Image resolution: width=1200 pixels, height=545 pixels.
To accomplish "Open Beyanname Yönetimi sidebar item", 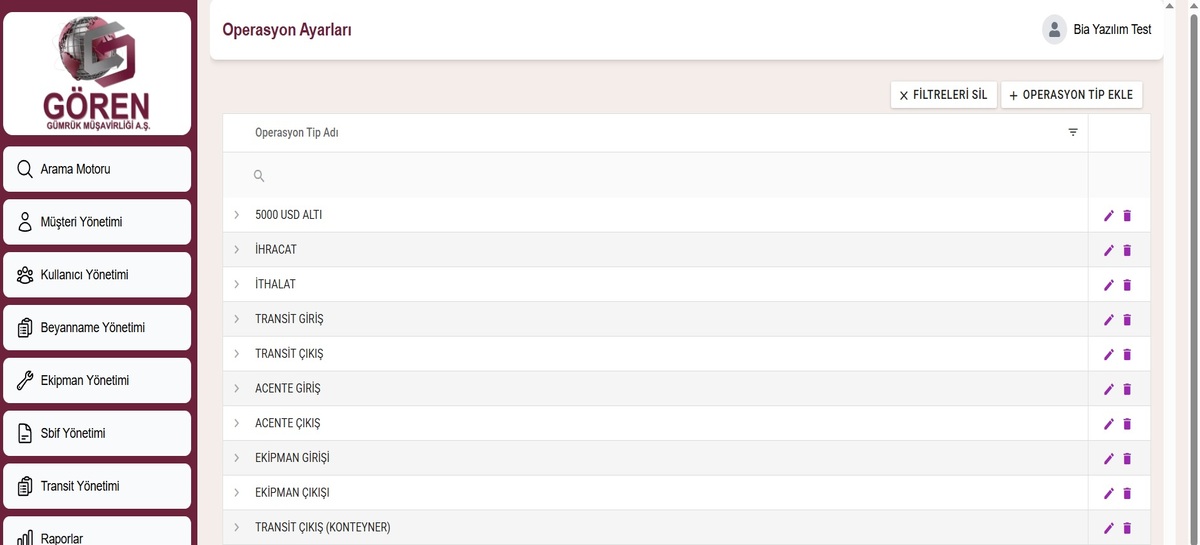I will 97,328.
